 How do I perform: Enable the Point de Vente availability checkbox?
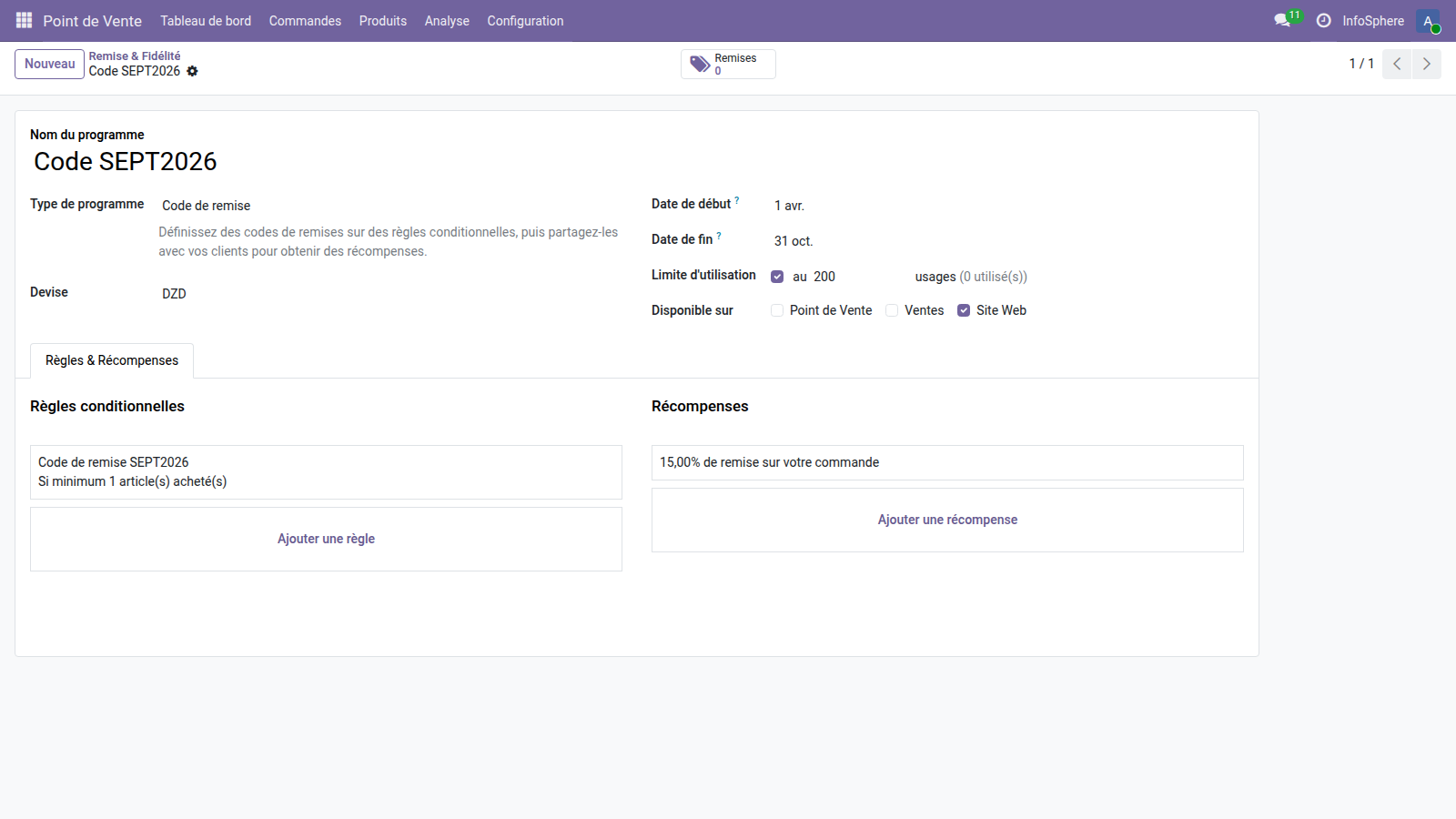click(777, 310)
